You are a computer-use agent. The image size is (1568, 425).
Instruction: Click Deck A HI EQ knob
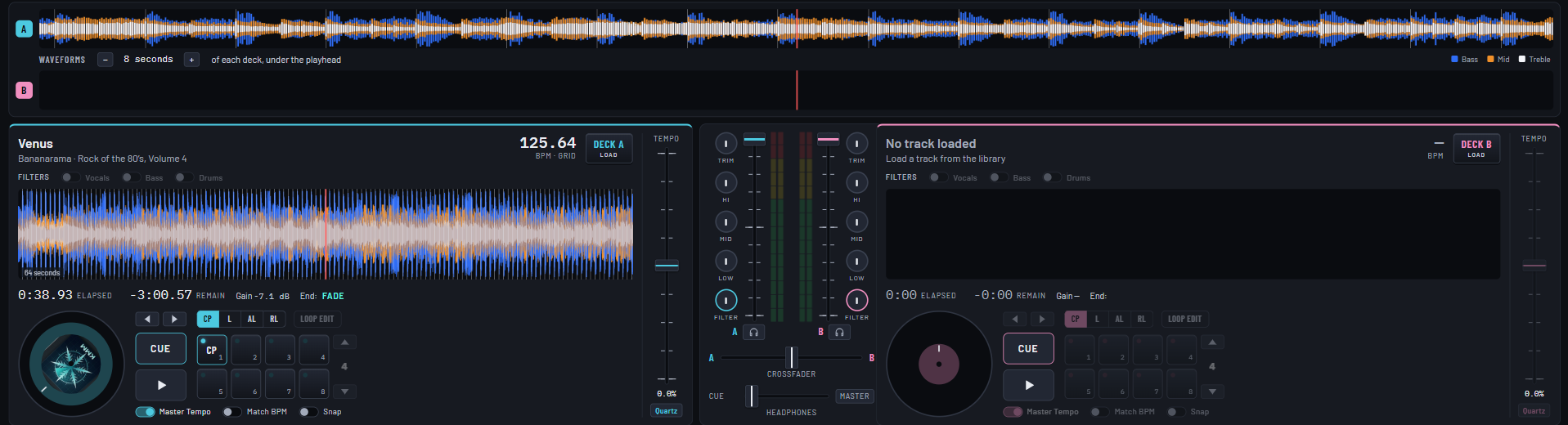pos(726,182)
